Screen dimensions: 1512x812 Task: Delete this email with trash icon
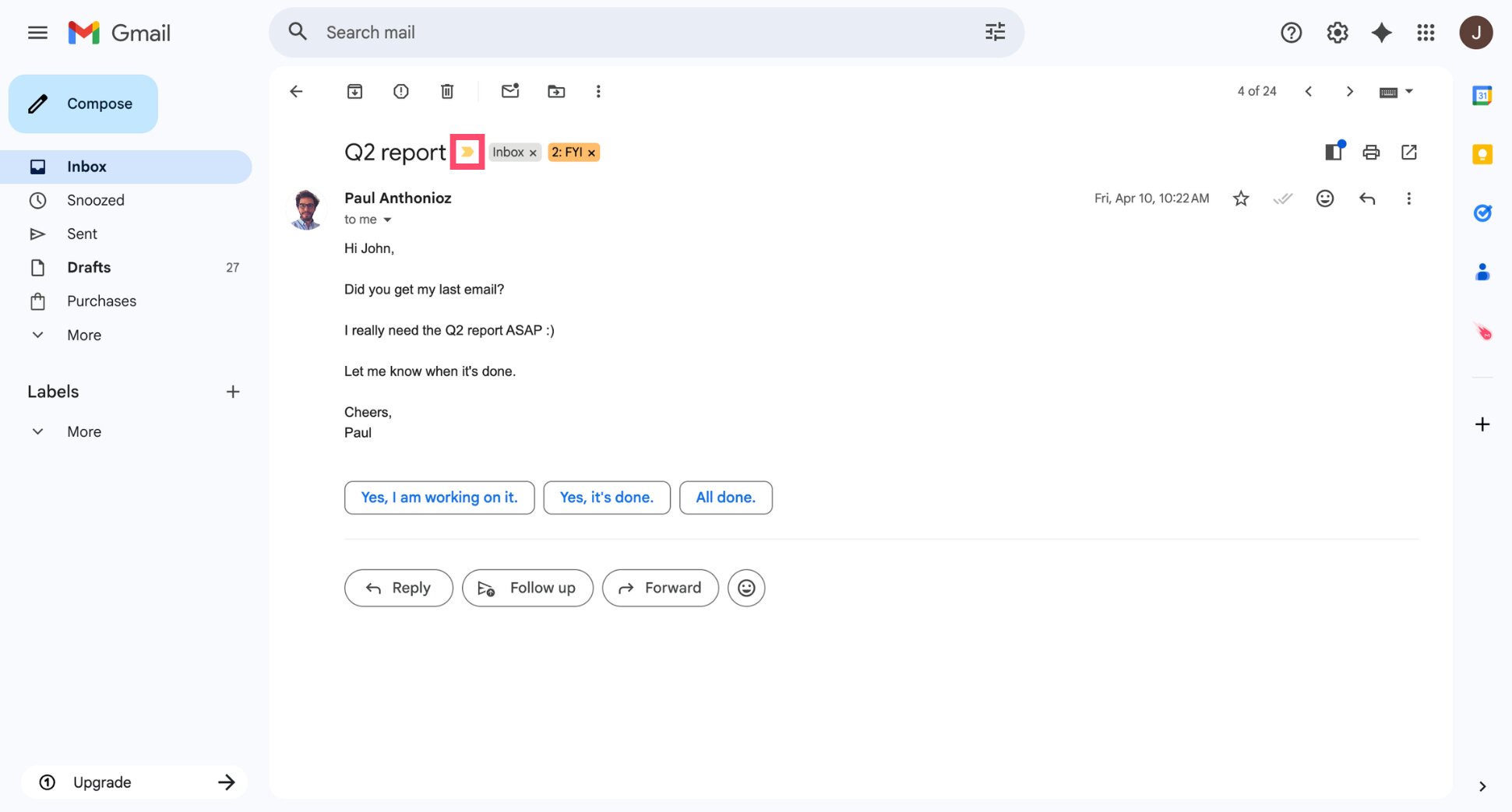(x=447, y=91)
